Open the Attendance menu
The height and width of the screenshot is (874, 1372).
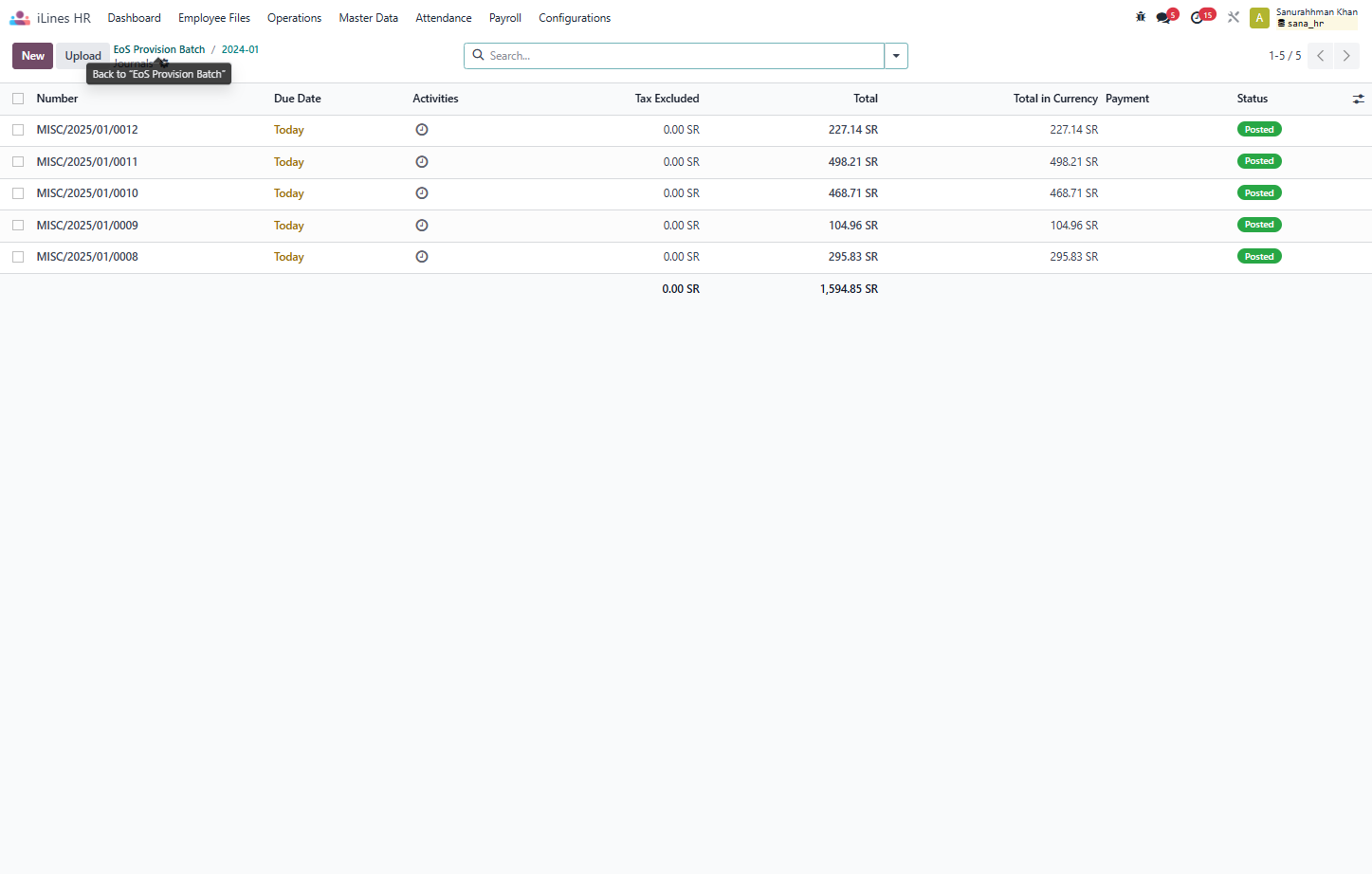(x=444, y=18)
